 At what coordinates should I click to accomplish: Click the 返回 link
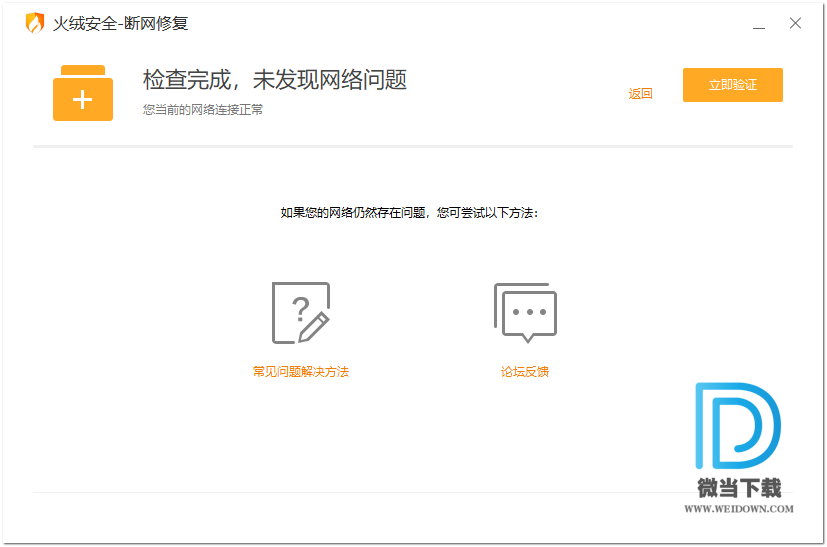click(x=640, y=94)
